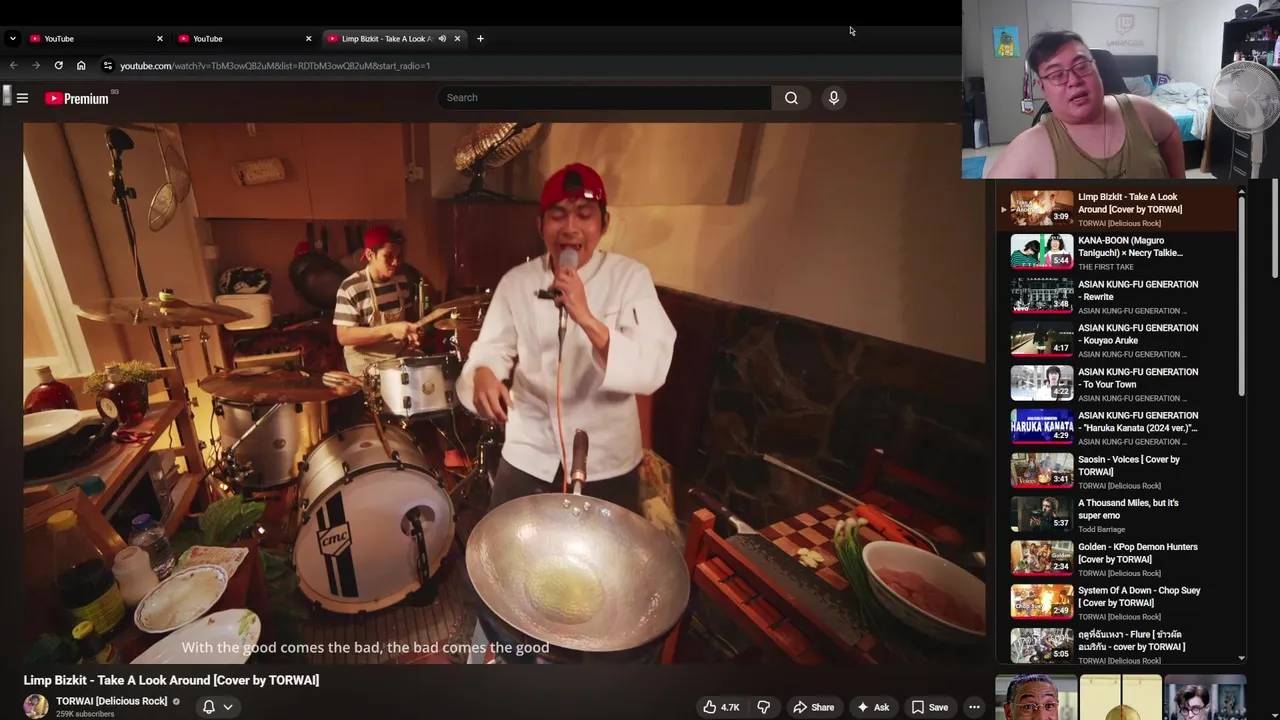The width and height of the screenshot is (1280, 720).
Task: Click the video title text
Action: pos(171,680)
